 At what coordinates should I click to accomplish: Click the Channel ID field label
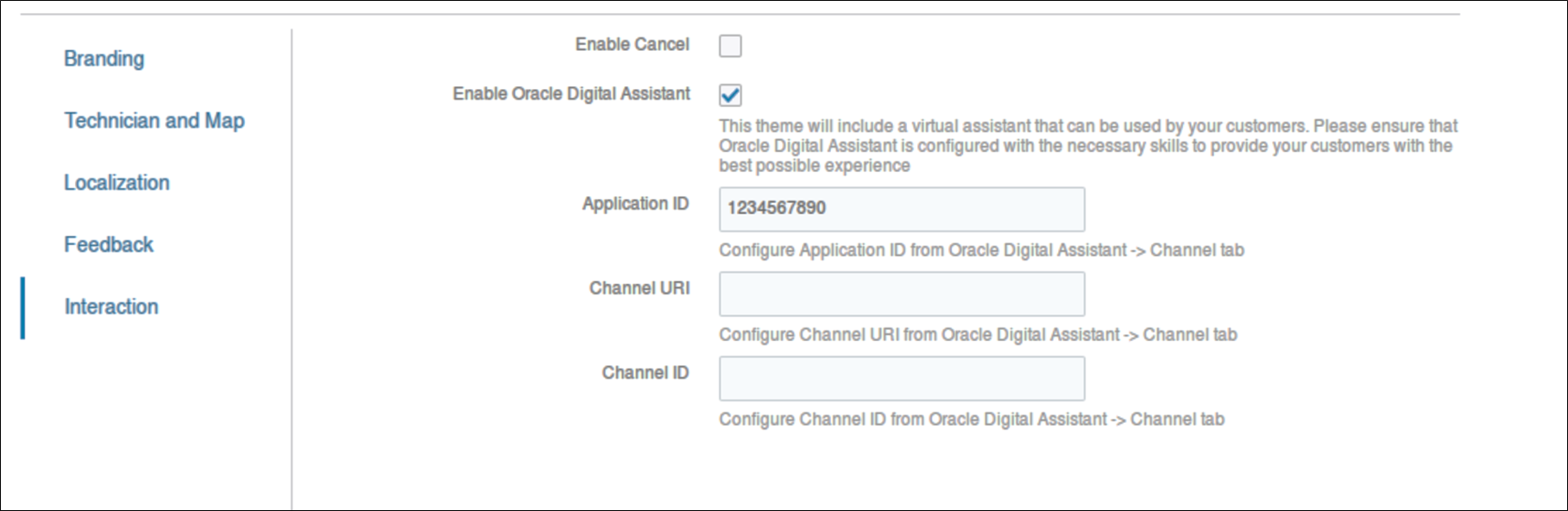645,373
